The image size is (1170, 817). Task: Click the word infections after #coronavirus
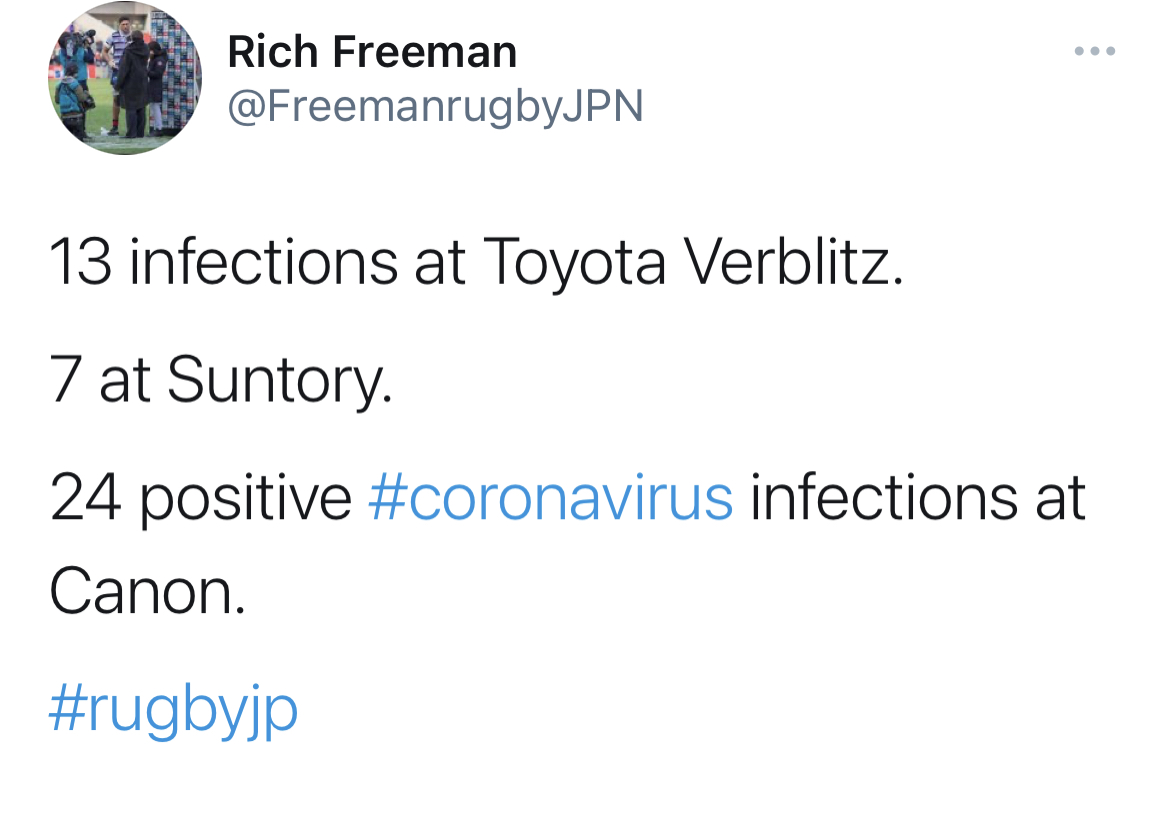coord(885,497)
